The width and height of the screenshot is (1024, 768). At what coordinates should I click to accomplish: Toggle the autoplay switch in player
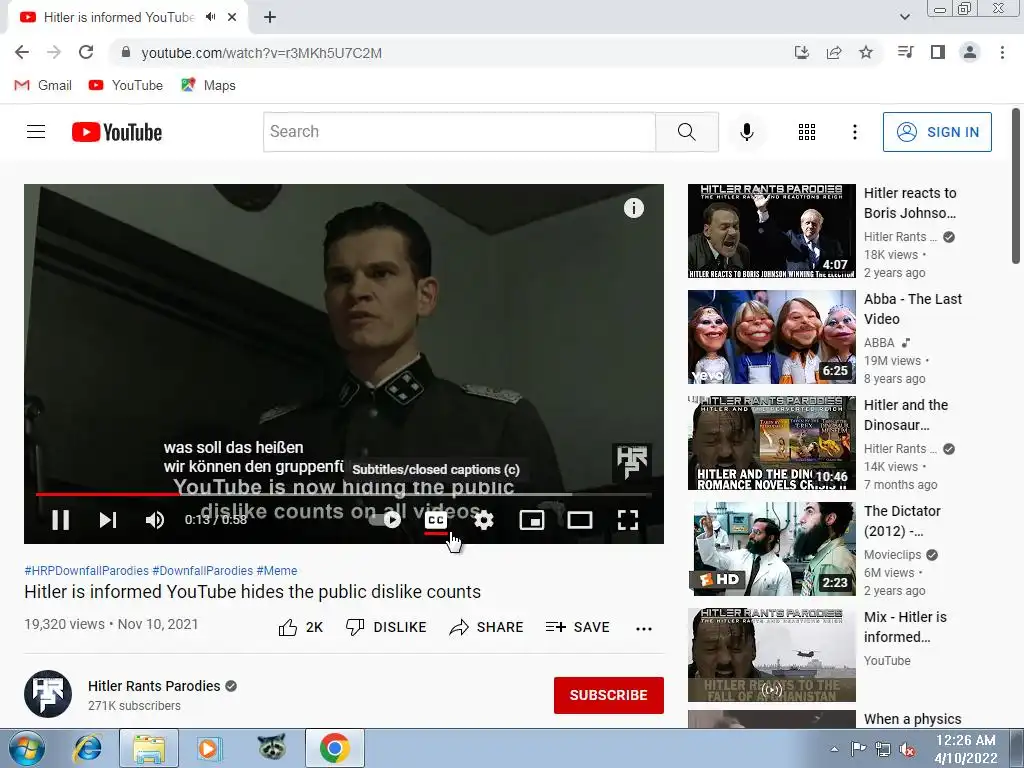pos(385,520)
